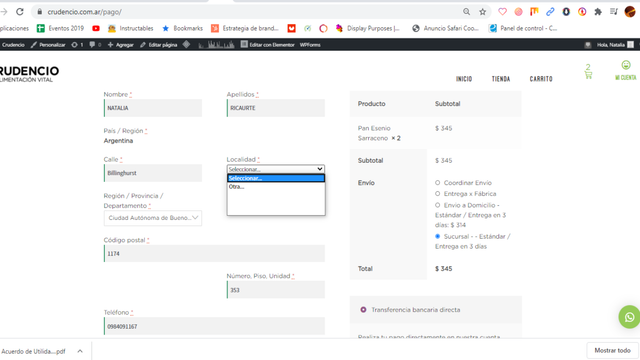Image resolution: width=640 pixels, height=360 pixels.
Task: Click Personalizar in the WordPress admin bar
Action: [48, 45]
